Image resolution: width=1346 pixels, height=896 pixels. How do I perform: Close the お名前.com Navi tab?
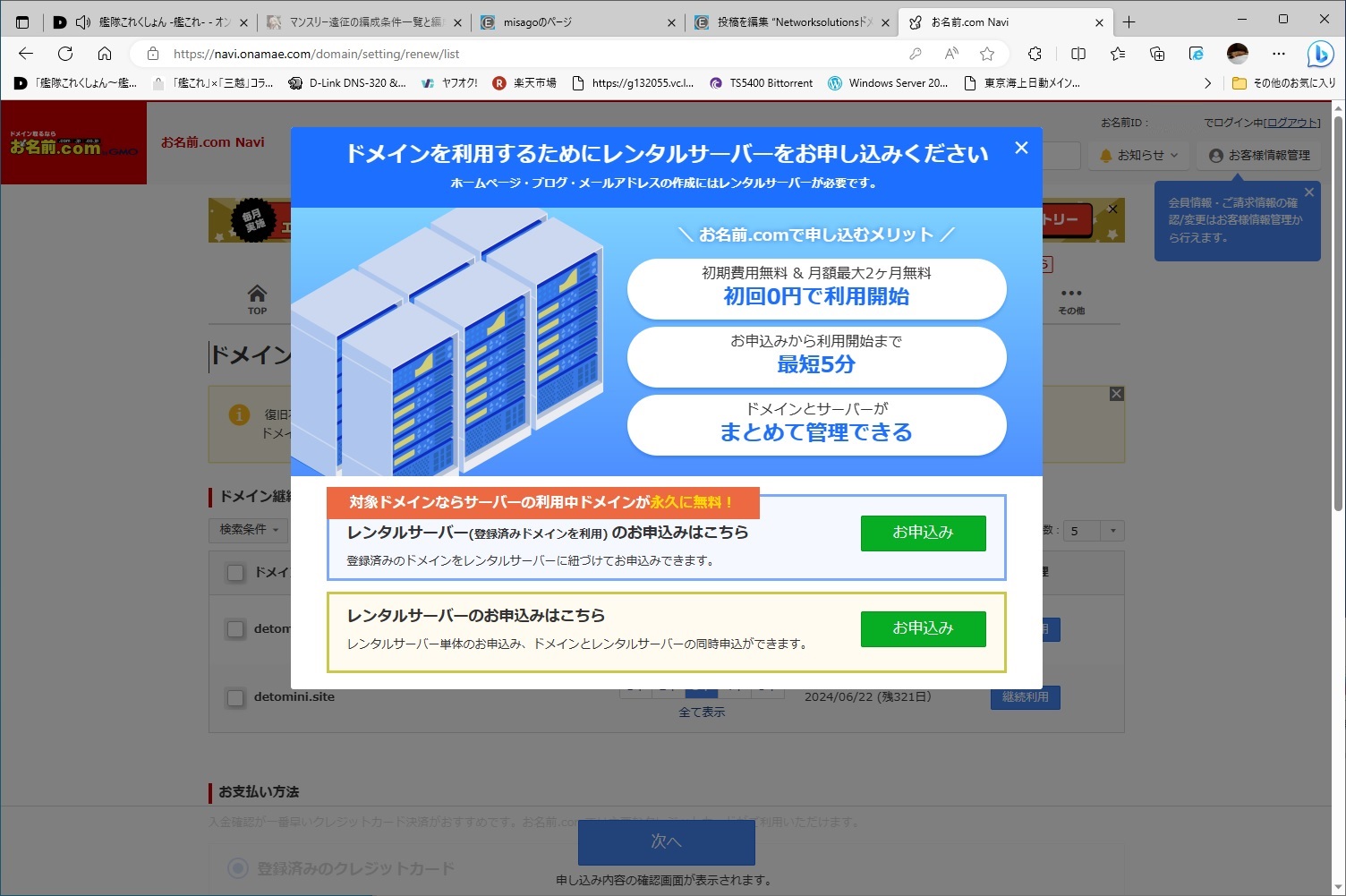click(1100, 22)
